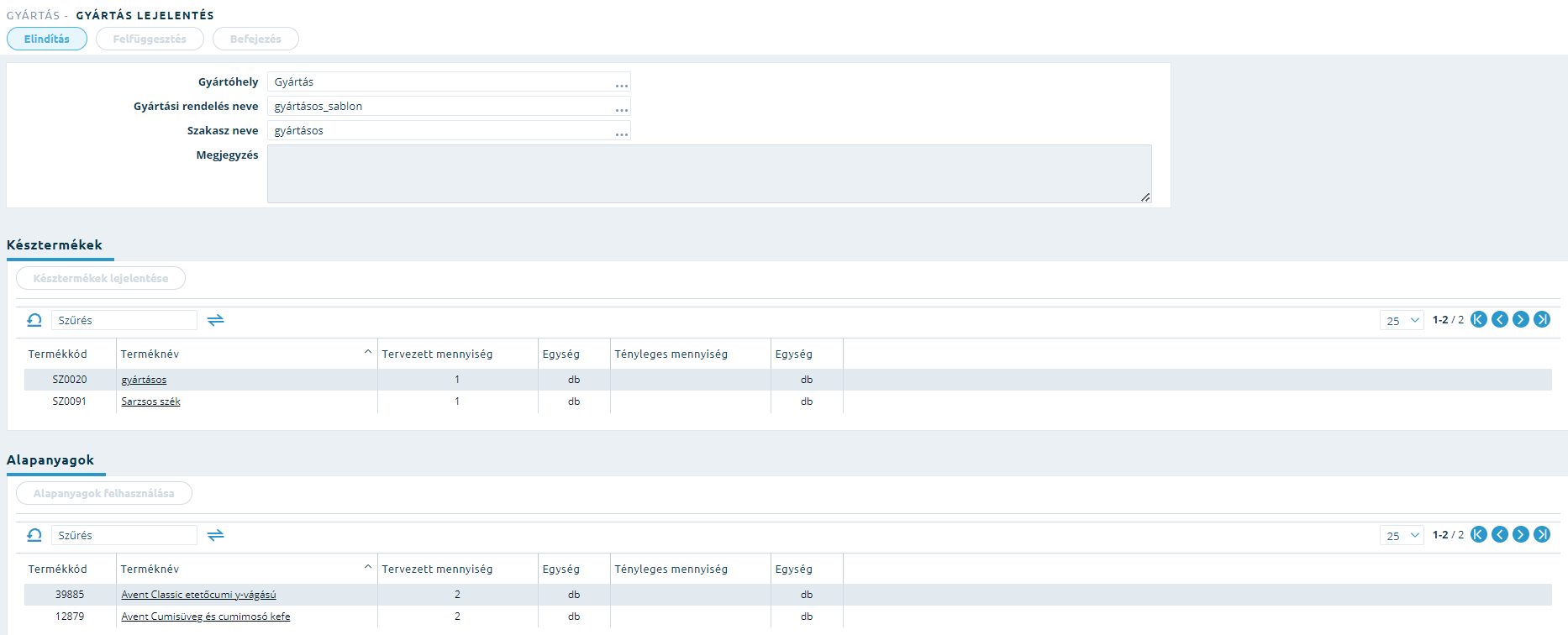Image resolution: width=1568 pixels, height=635 pixels.
Task: Click the refresh icon in Alapanyagok table
Action: 34,535
